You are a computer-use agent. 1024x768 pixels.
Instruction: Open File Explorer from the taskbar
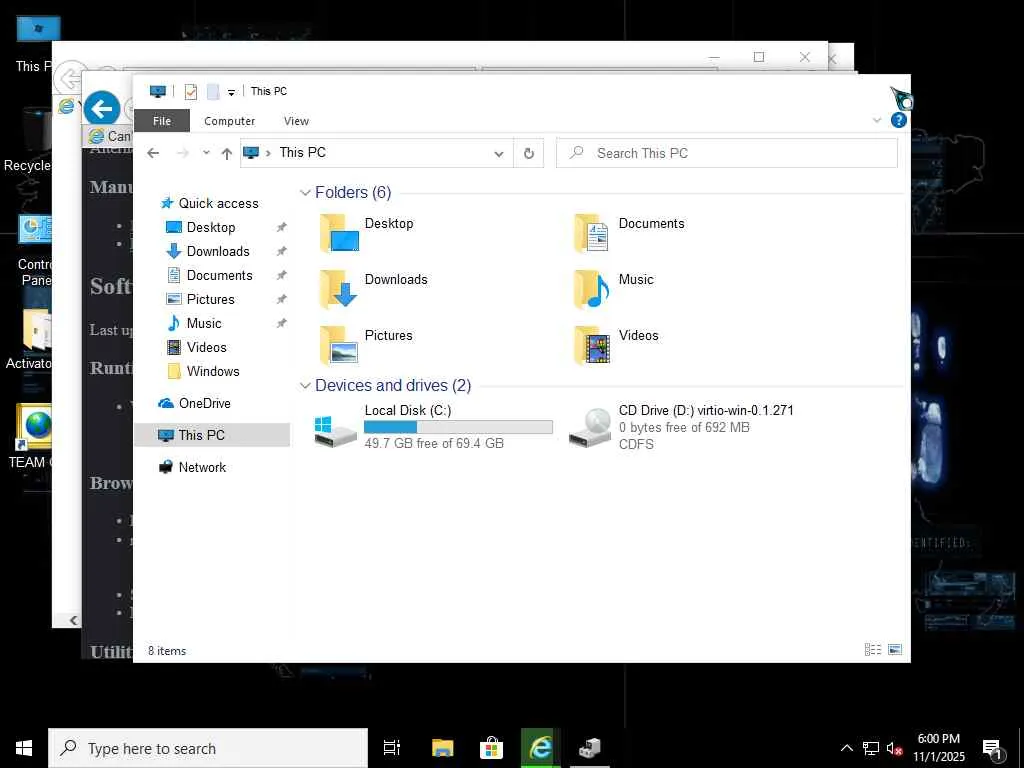442,748
